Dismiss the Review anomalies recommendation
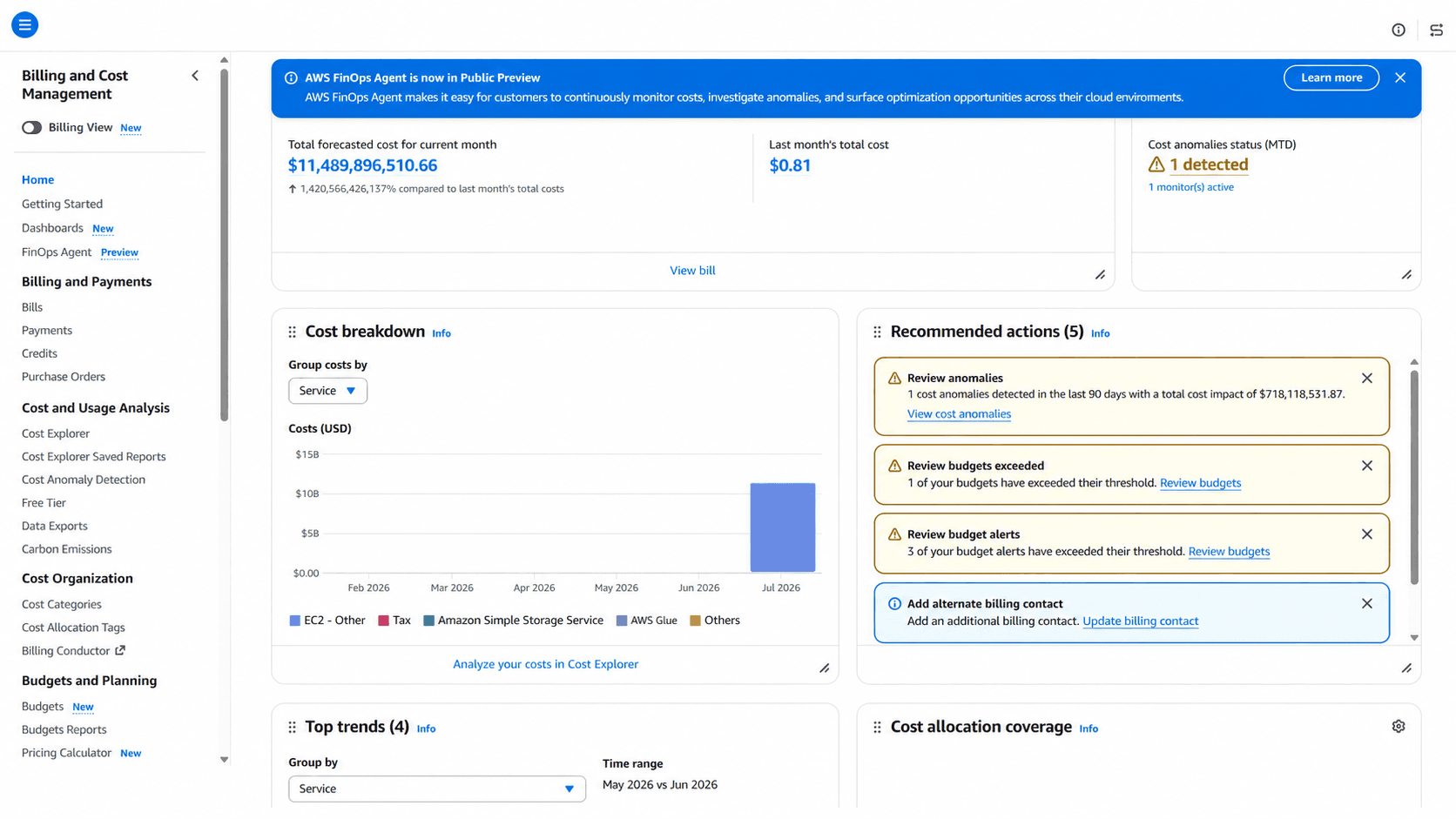This screenshot has width=1456, height=819. tap(1367, 379)
